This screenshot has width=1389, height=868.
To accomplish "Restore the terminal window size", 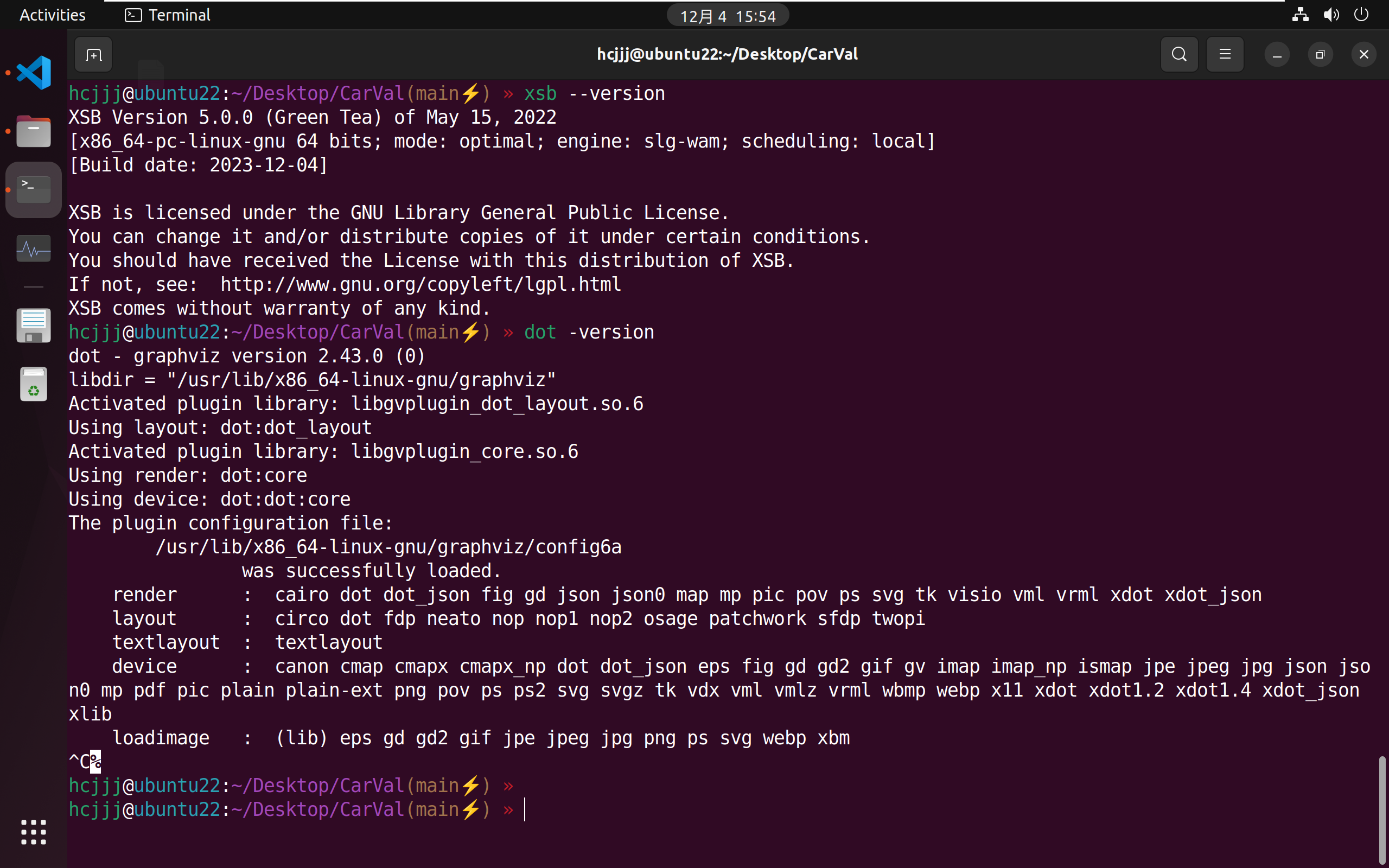I will [x=1320, y=55].
